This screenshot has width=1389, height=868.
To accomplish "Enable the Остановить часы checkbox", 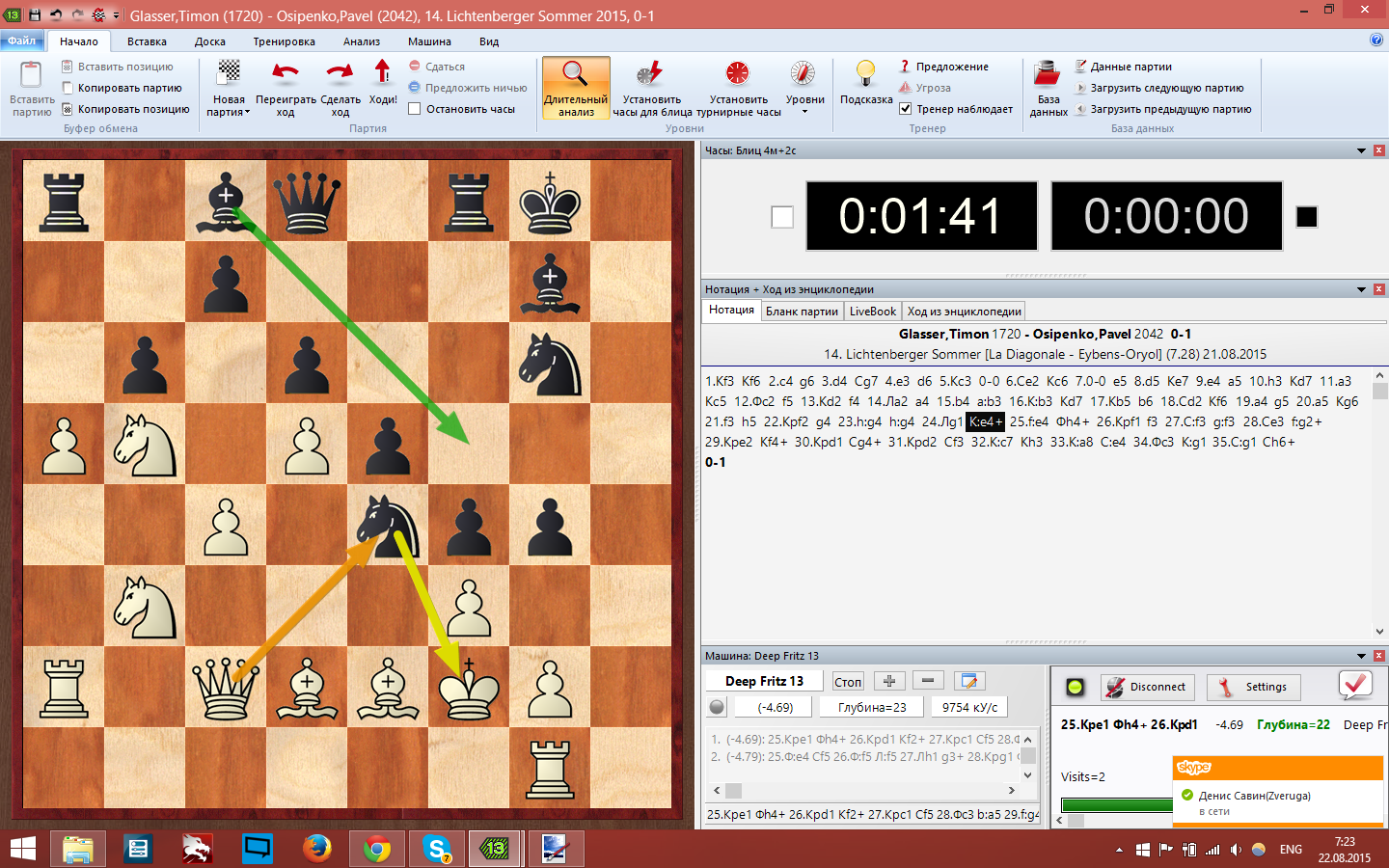I will 415,109.
